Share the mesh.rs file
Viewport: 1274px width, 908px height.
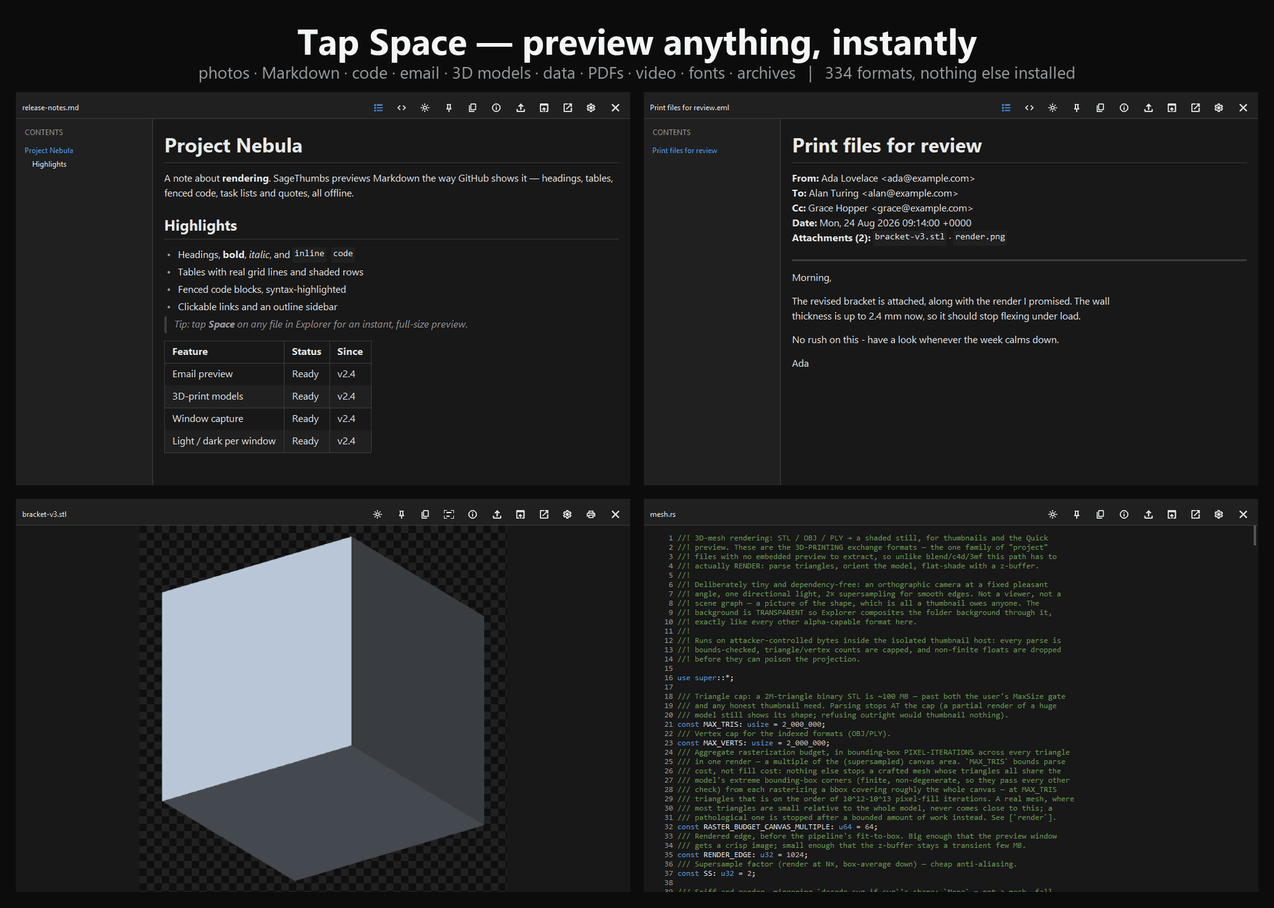pyautogui.click(x=1148, y=514)
